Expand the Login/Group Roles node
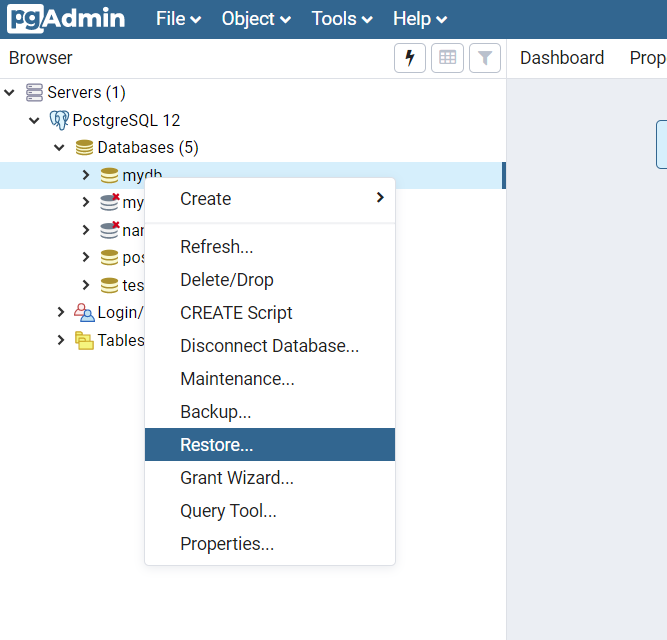667x640 pixels. (61, 312)
